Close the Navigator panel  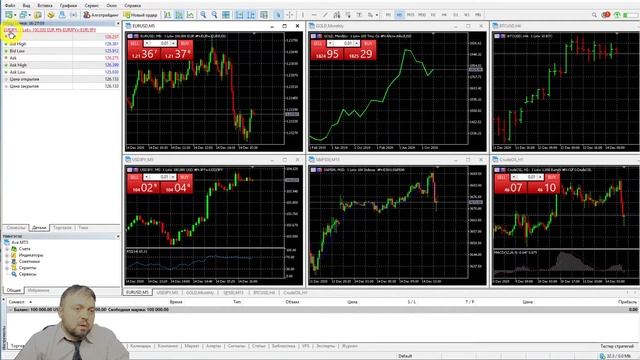pos(118,236)
